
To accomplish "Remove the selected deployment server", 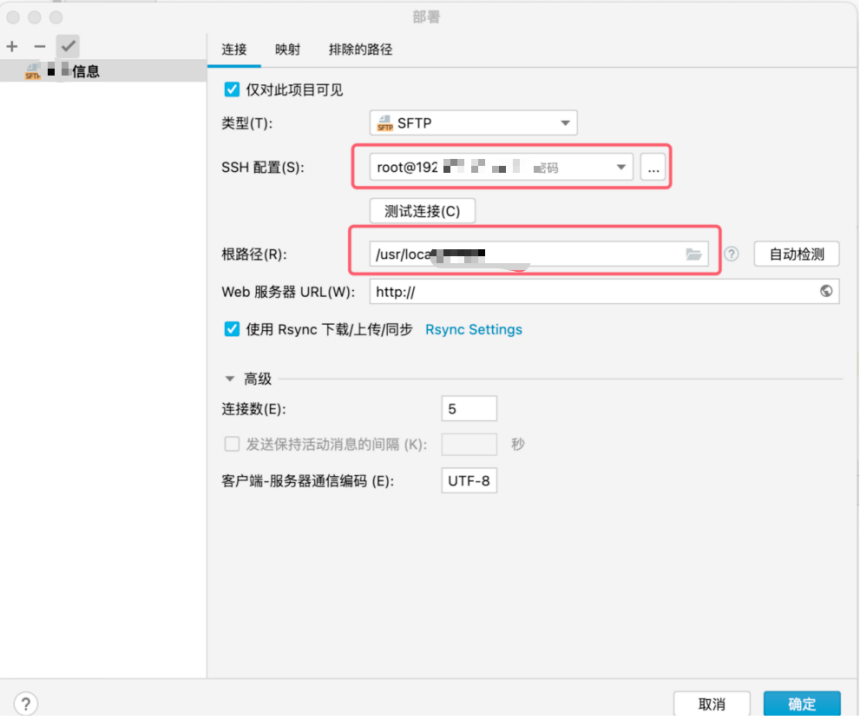I will click(x=39, y=47).
